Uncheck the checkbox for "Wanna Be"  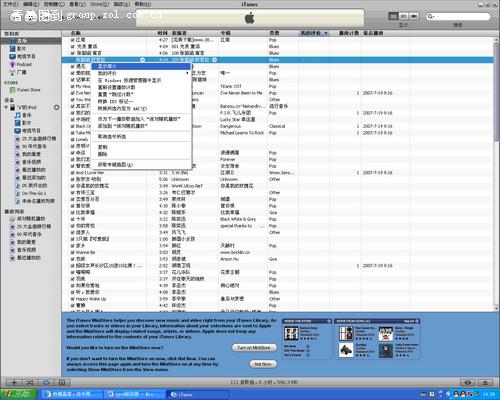point(73,252)
